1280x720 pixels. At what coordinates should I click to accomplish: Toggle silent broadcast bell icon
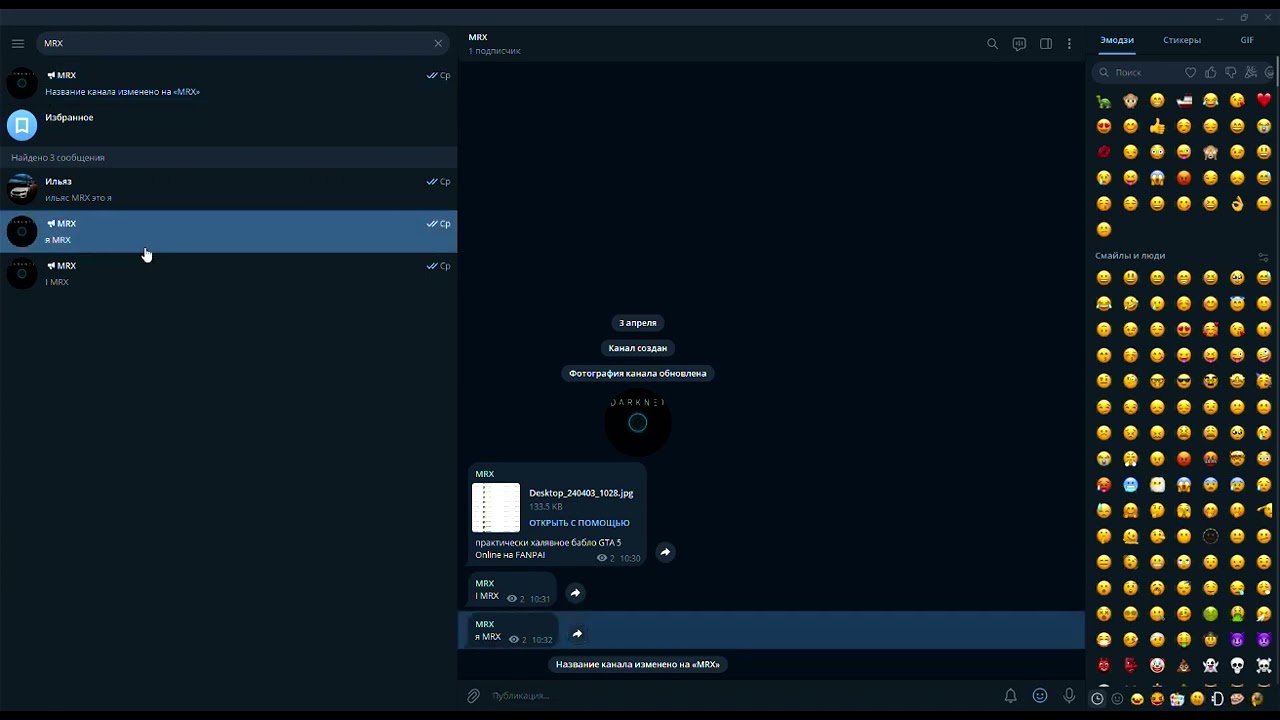coord(1010,695)
